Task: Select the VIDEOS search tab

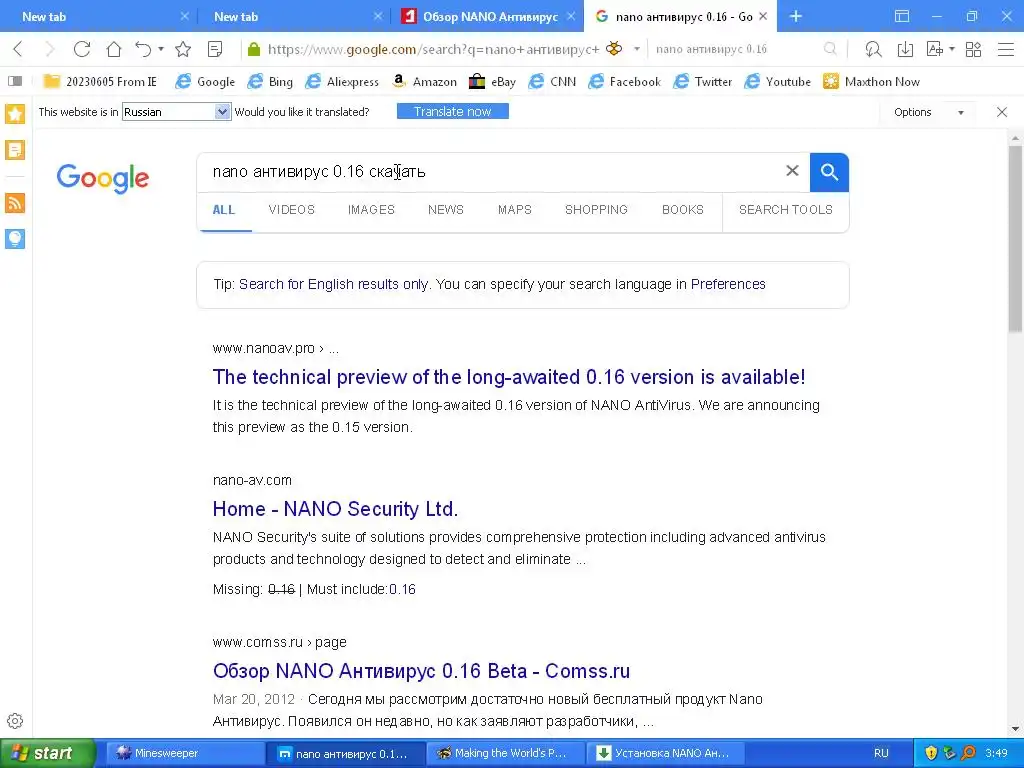Action: point(291,210)
